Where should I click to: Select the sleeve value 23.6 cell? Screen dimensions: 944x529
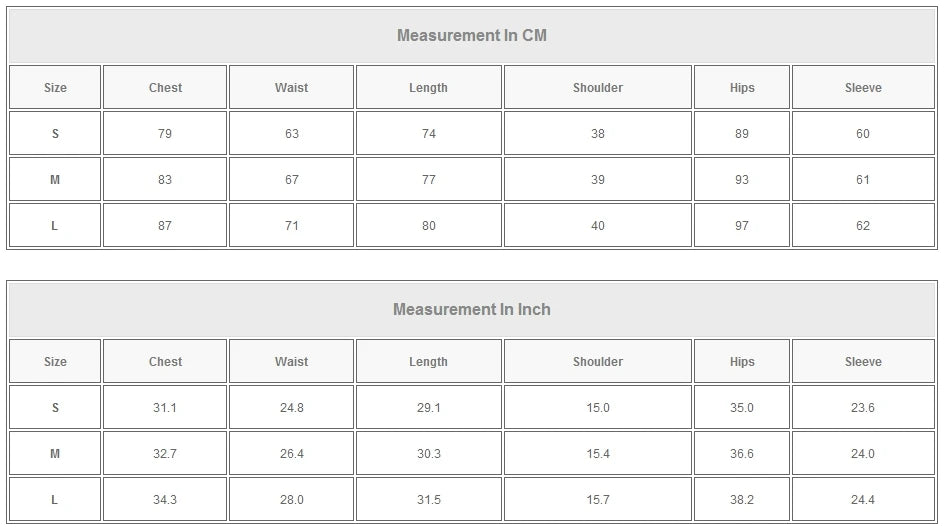(863, 408)
